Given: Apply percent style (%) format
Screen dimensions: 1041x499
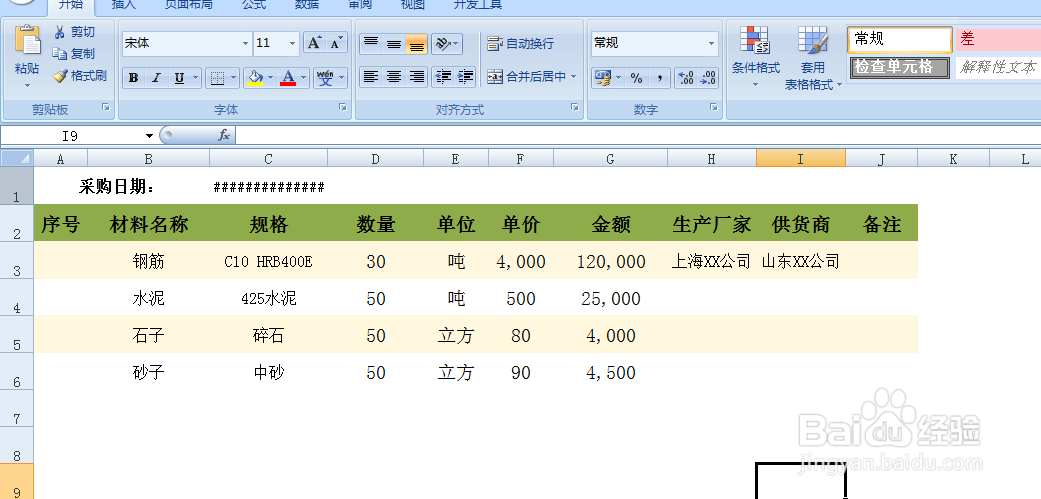Looking at the screenshot, I should (x=637, y=78).
